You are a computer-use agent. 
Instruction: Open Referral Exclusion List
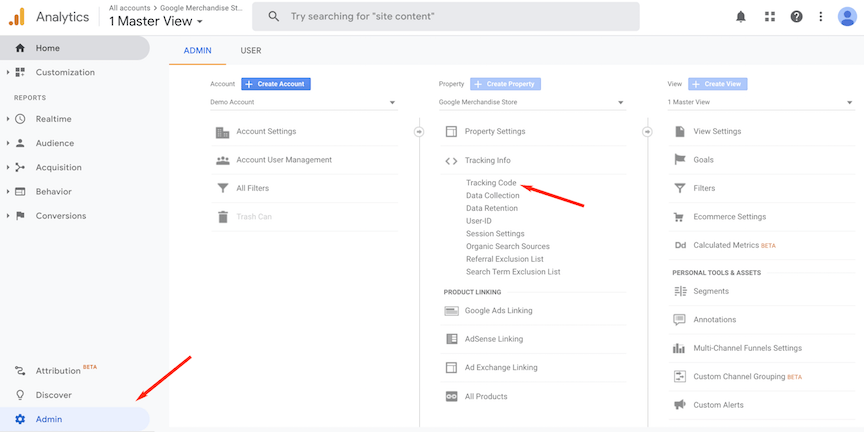click(505, 259)
